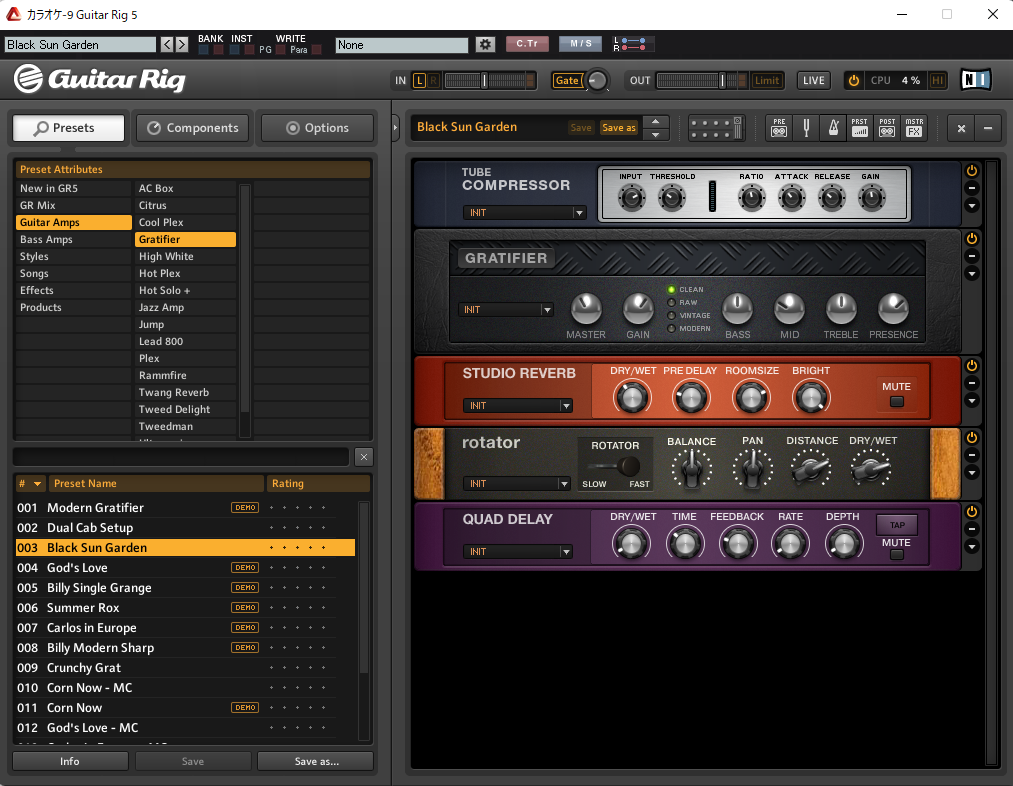Click the Guitar Rig logo
This screenshot has height=786, width=1013.
pos(99,79)
